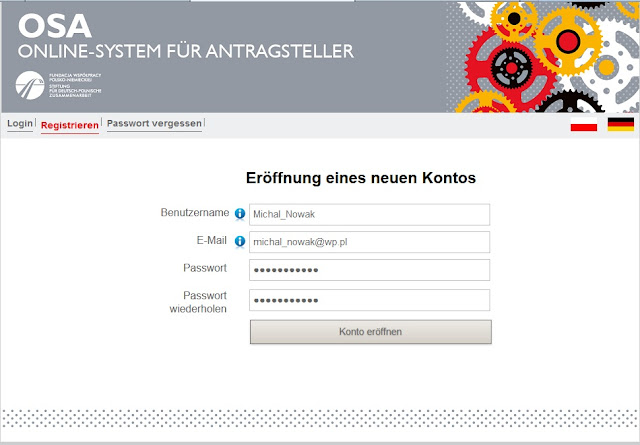Open Passwort vergessen tab

click(154, 123)
